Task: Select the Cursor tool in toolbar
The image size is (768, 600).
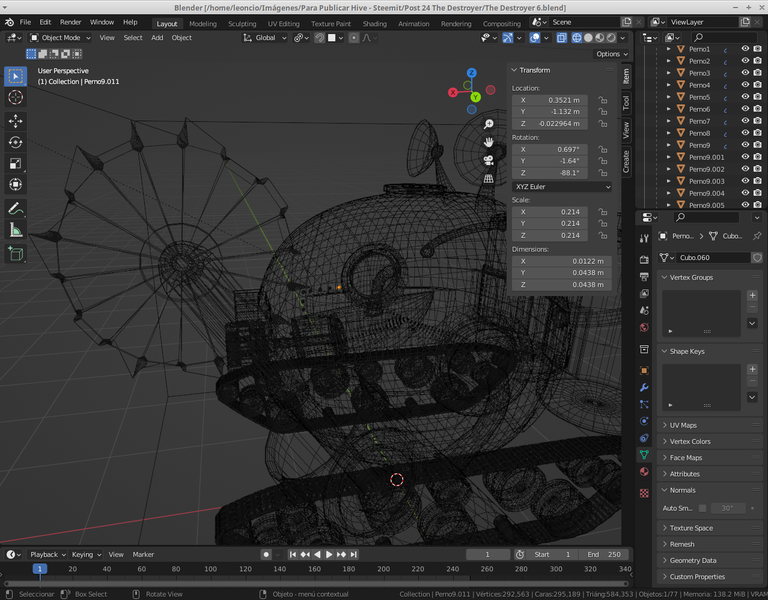Action: (16, 97)
